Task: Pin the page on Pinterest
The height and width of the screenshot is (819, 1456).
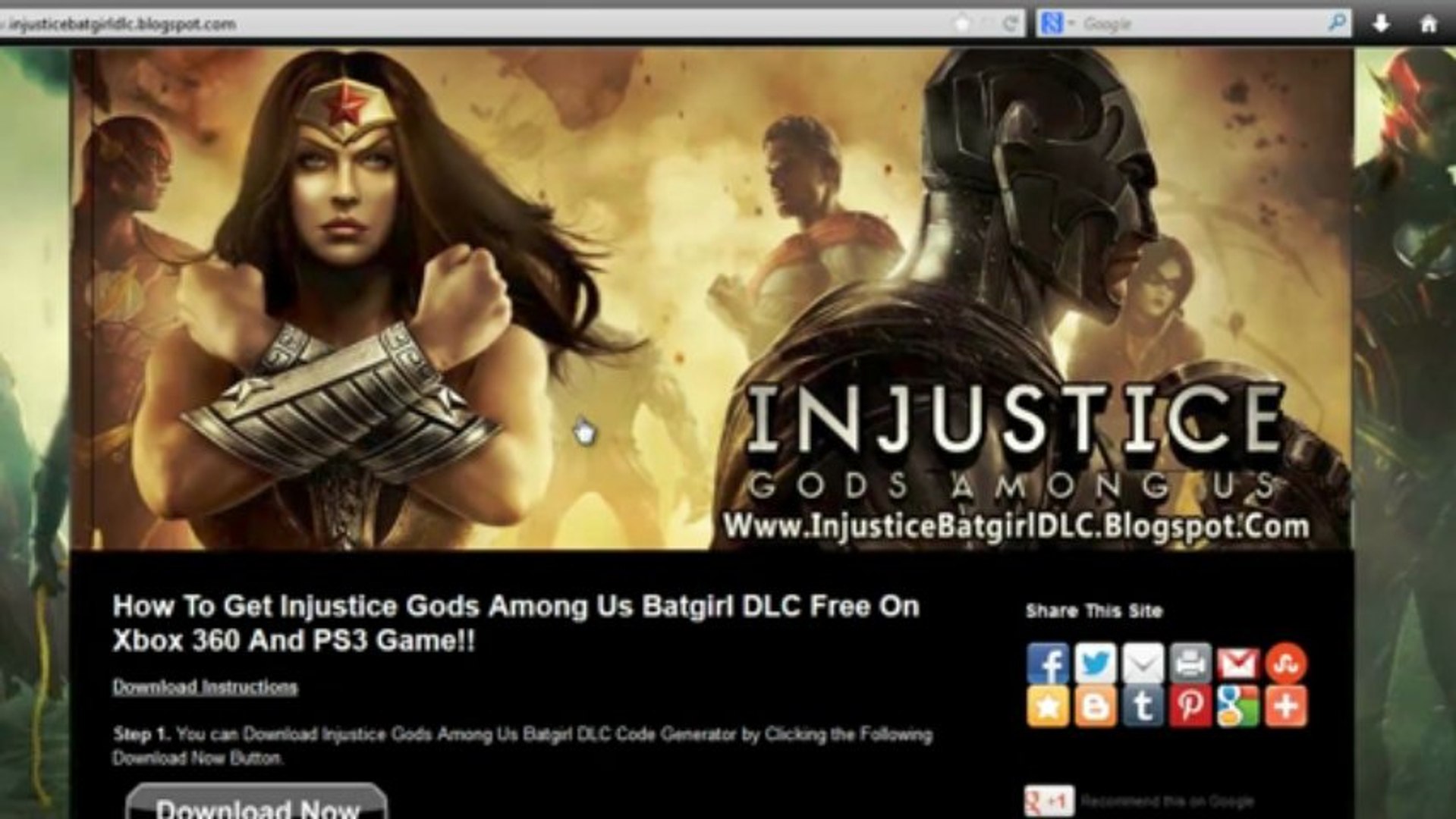Action: point(1190,707)
